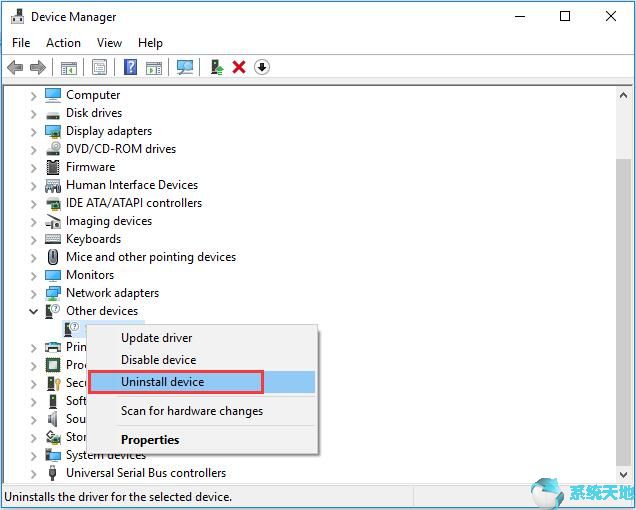This screenshot has width=636, height=510.
Task: Select the DVD/CD-ROM drives label
Action: (121, 149)
